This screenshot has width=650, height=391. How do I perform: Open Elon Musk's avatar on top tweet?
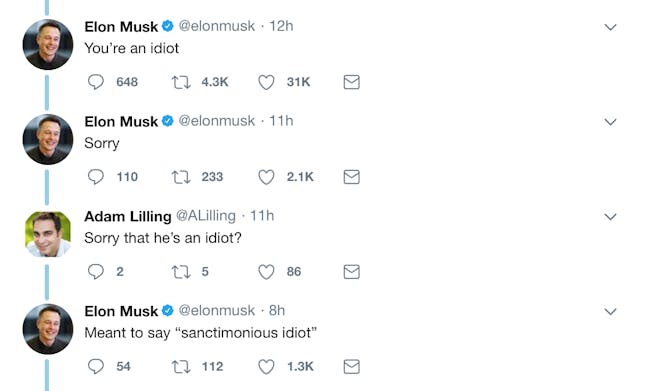click(x=48, y=44)
